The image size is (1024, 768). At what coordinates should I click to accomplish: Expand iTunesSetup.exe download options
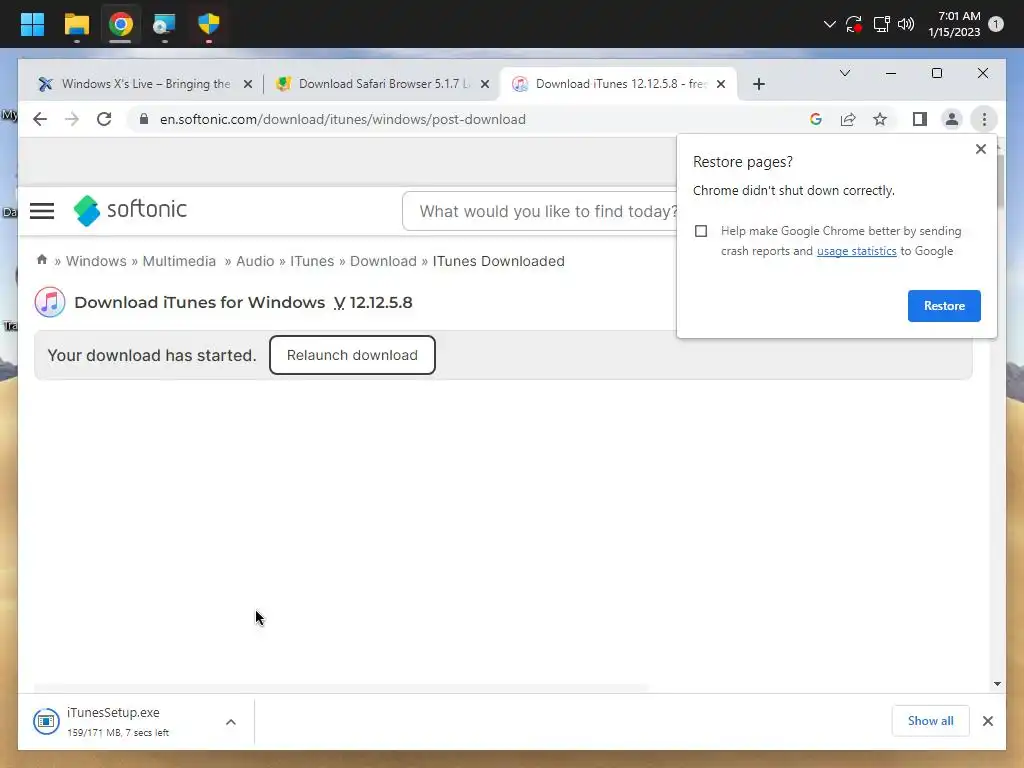pyautogui.click(x=231, y=722)
